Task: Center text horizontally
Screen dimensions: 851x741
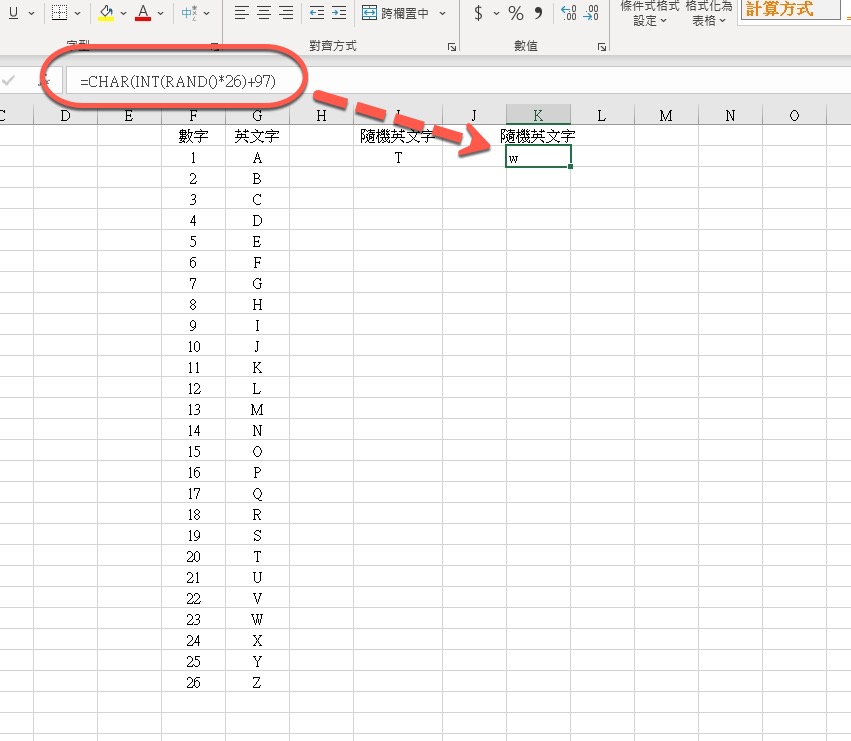Action: [264, 12]
